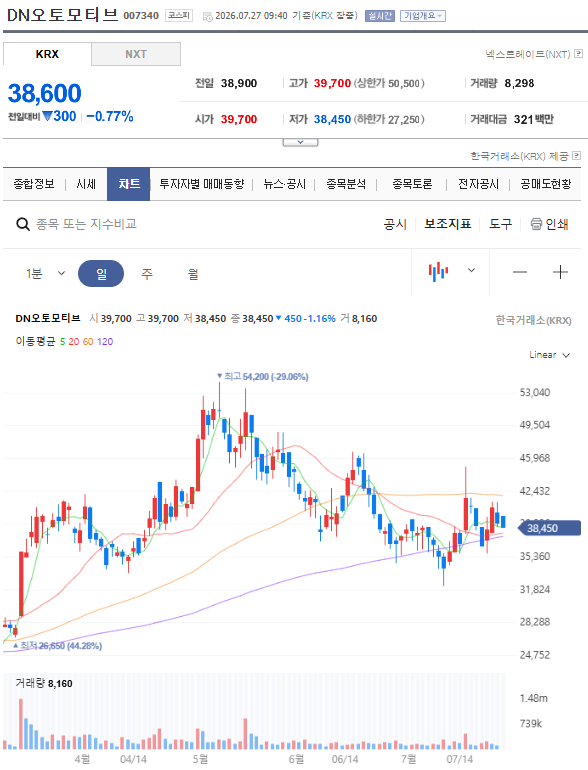Click the 5-day moving average label
The width and height of the screenshot is (588, 770).
pos(62,341)
